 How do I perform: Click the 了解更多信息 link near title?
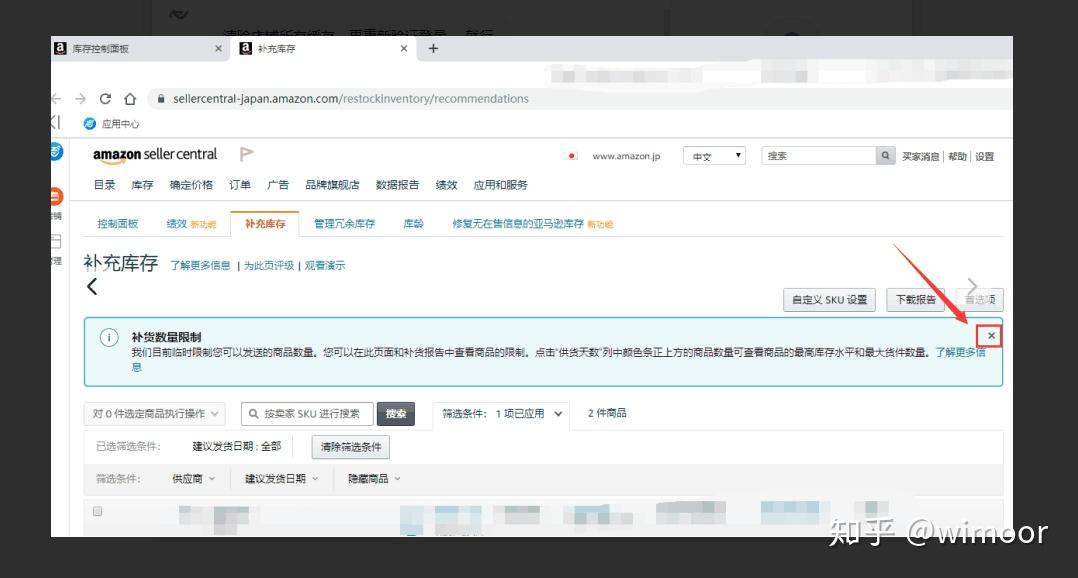click(200, 265)
